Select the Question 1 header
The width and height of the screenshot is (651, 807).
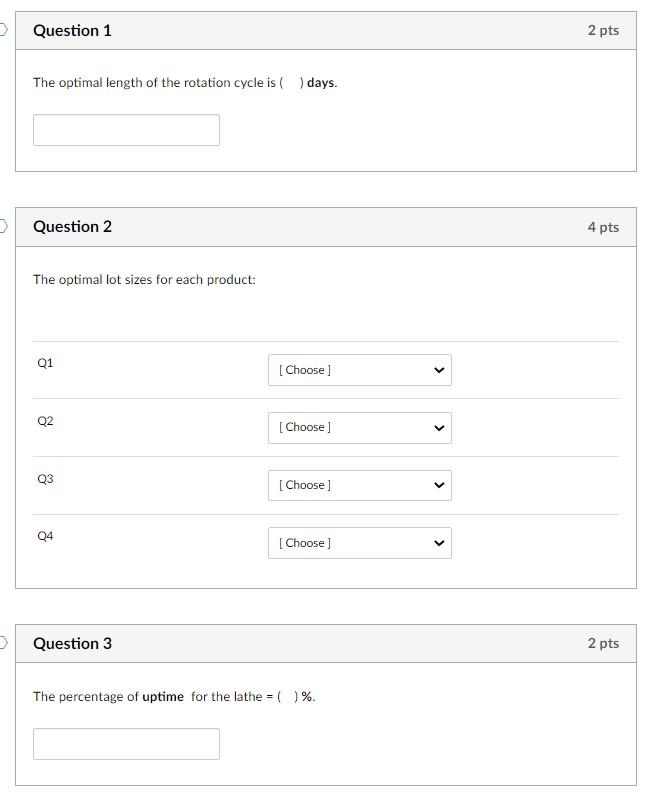[71, 30]
